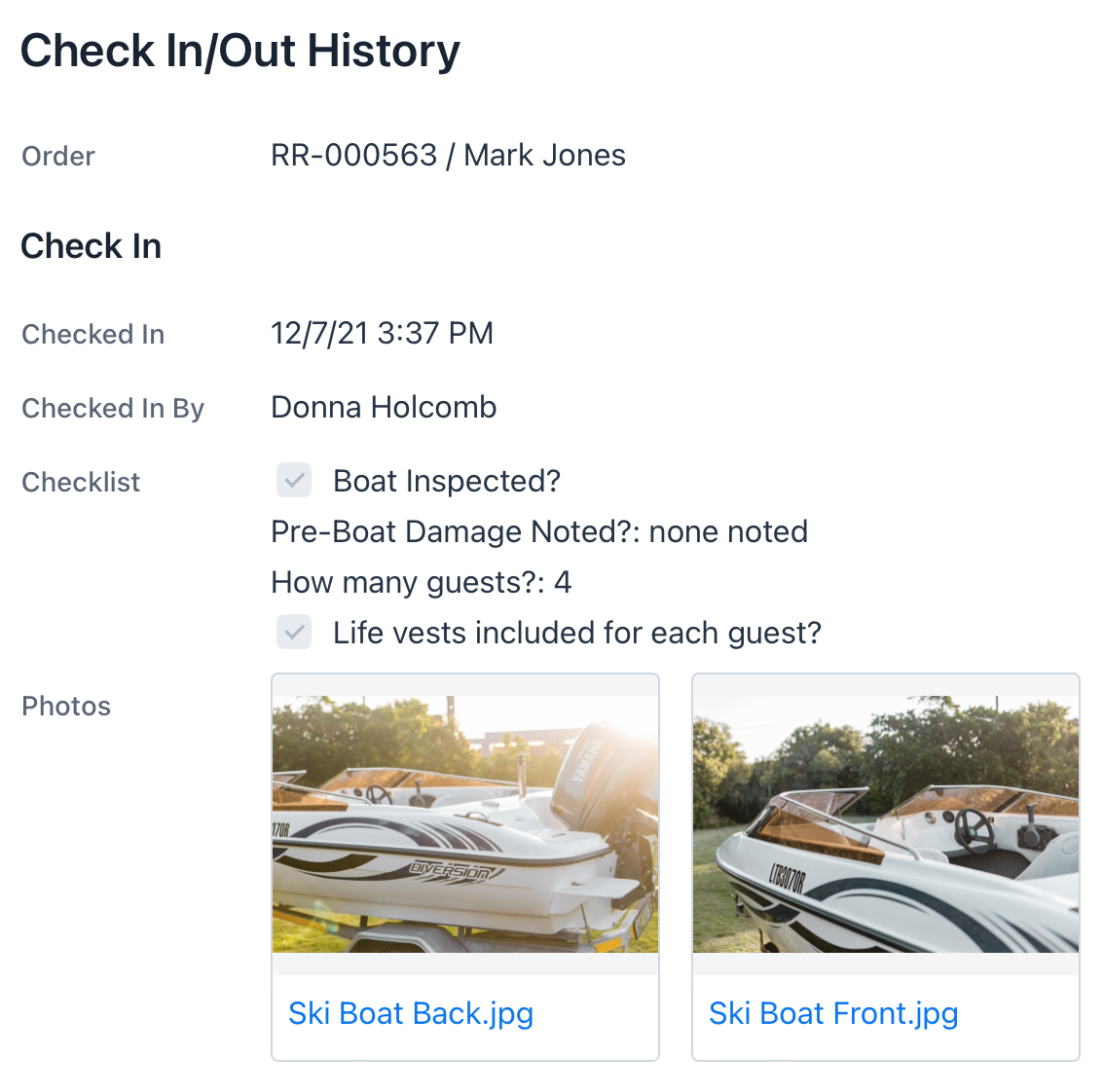
Task: Click the Check In/Out History heading
Action: (x=240, y=51)
